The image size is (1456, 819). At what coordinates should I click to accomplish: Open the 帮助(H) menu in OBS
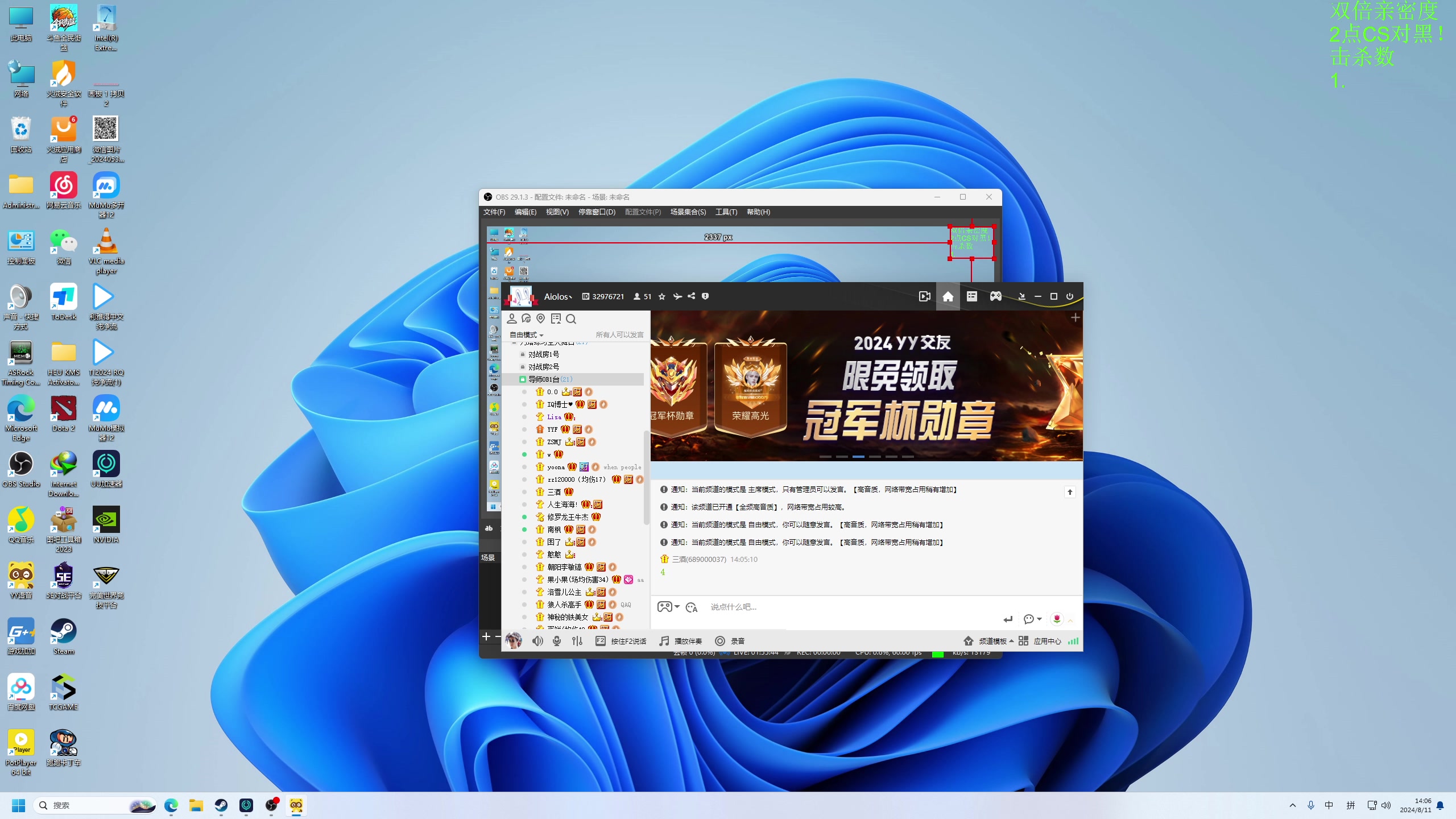point(759,212)
